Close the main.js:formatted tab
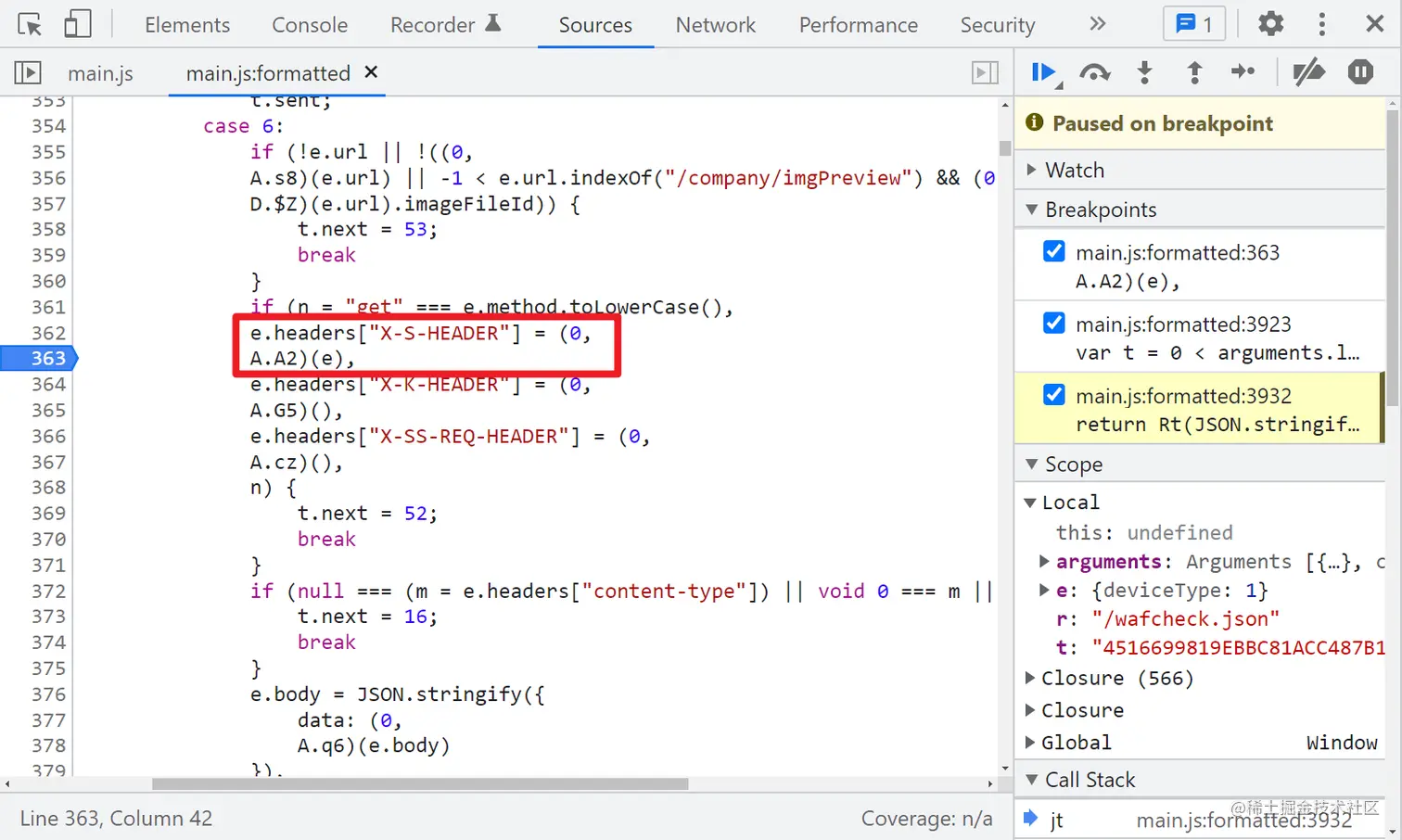 (x=371, y=71)
